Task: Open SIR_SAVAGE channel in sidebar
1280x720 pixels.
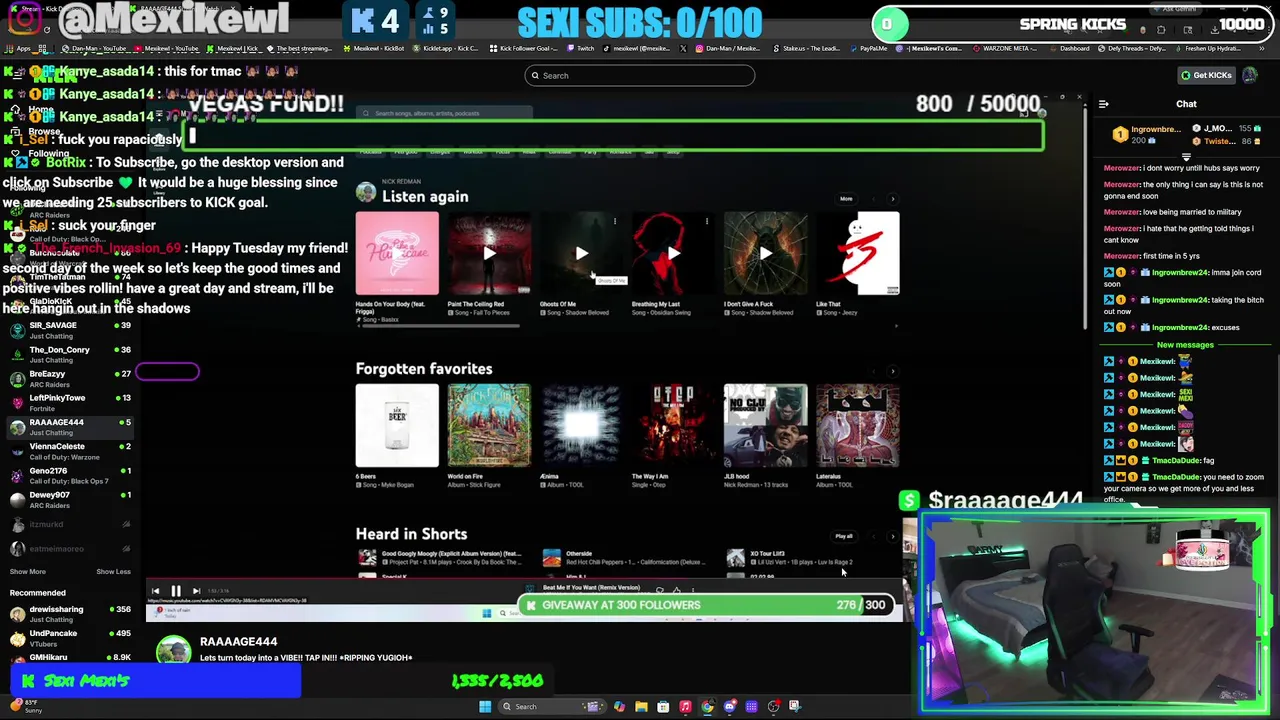Action: (x=70, y=330)
